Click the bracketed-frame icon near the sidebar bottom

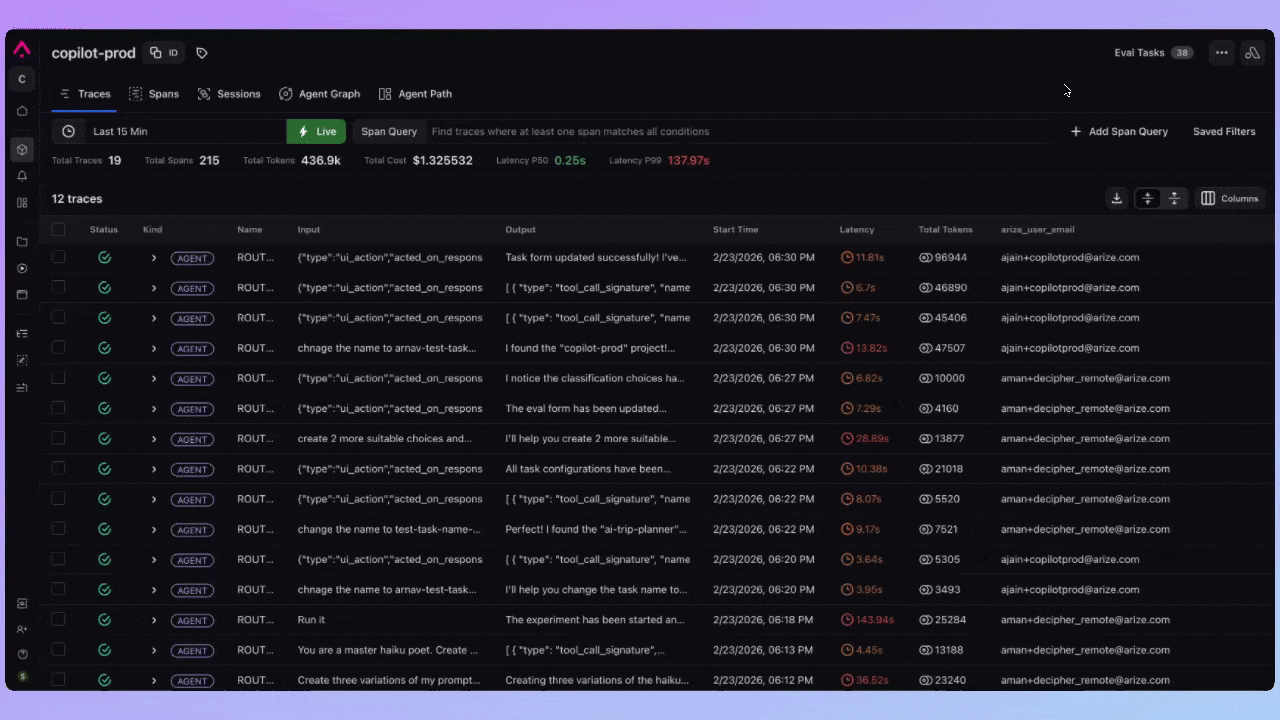pos(22,603)
